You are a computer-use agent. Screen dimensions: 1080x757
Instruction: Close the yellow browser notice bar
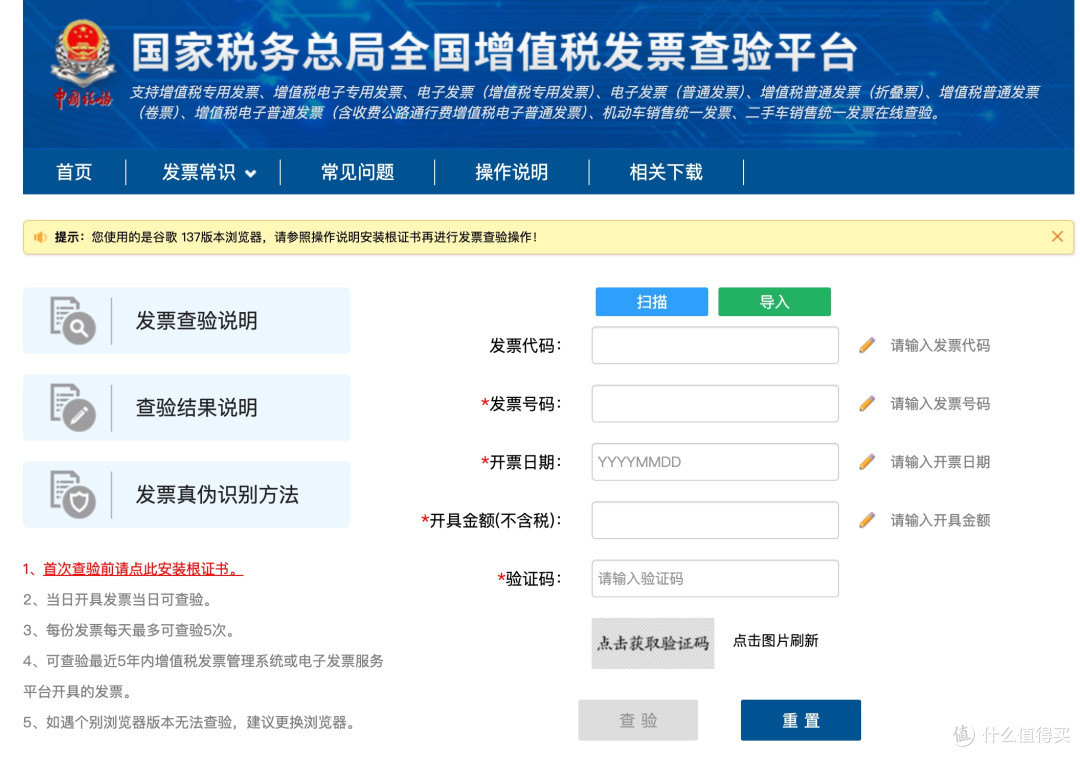[1057, 237]
